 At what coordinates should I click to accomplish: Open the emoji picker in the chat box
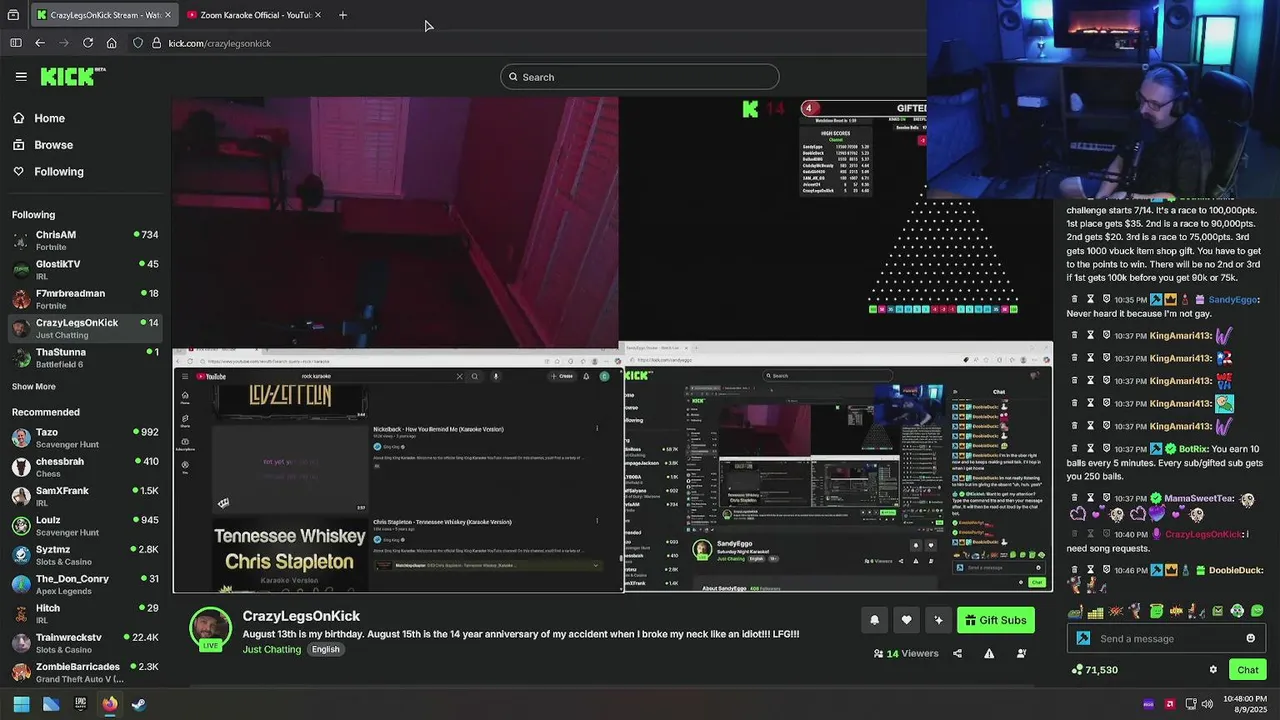1250,638
